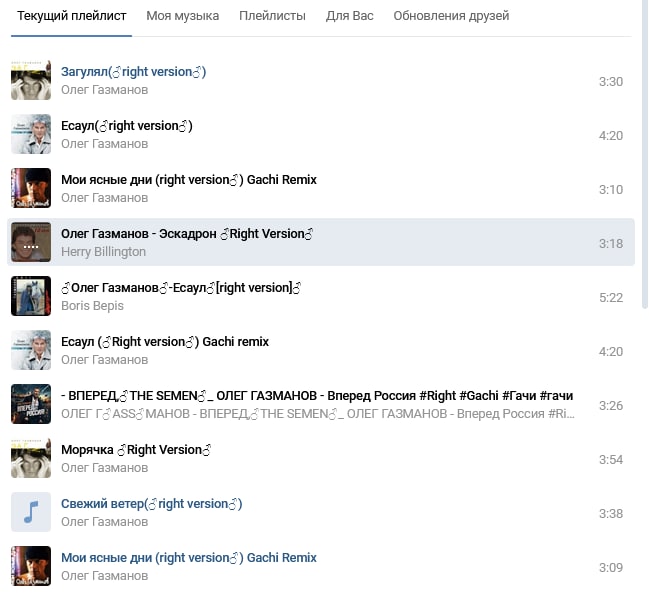Click music note icon of Свежий ветер
Viewport: 649px width, 593px height.
[x=31, y=512]
